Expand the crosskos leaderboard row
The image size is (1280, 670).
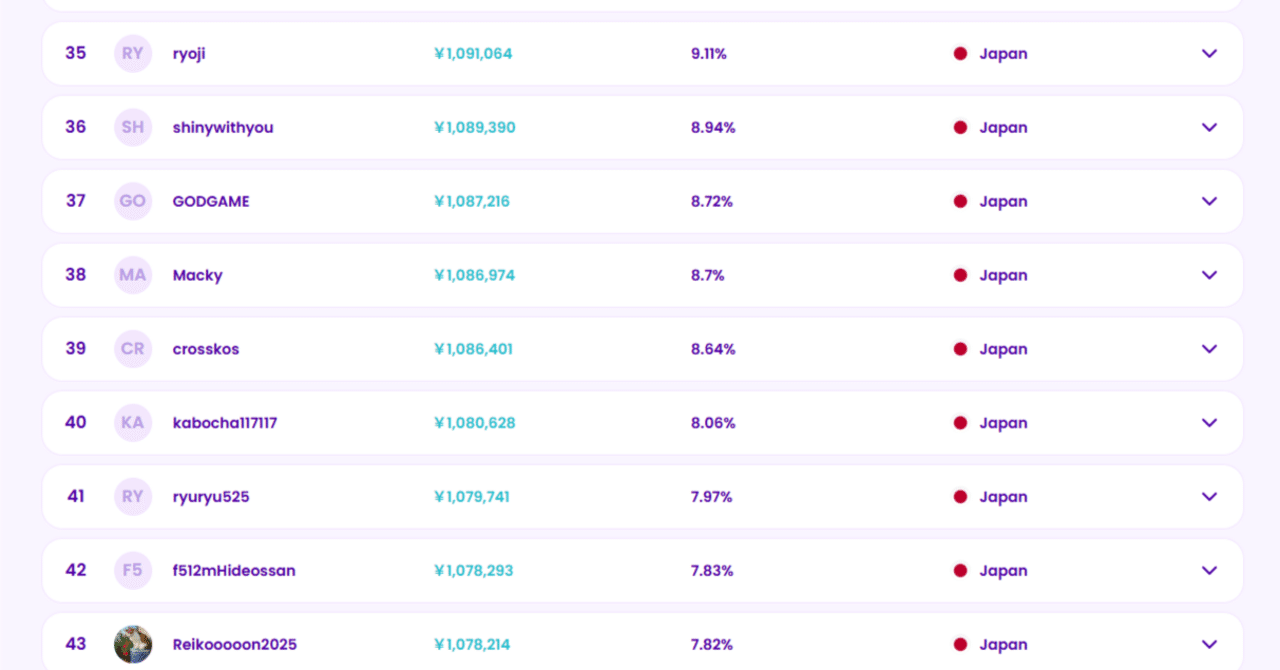(x=1209, y=350)
